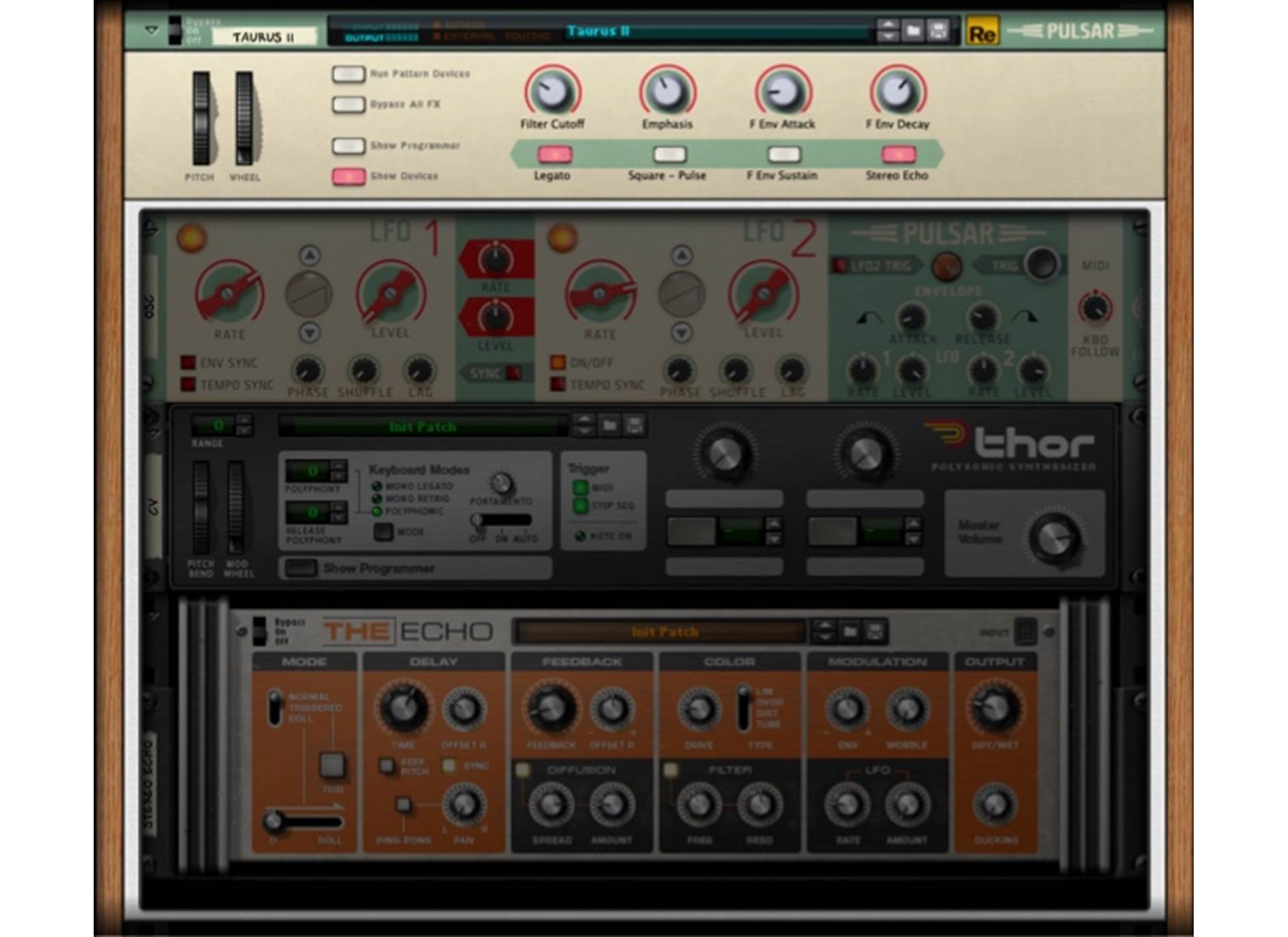Select Taurus II patch name display
This screenshot has width=1288, height=937.
[714, 31]
